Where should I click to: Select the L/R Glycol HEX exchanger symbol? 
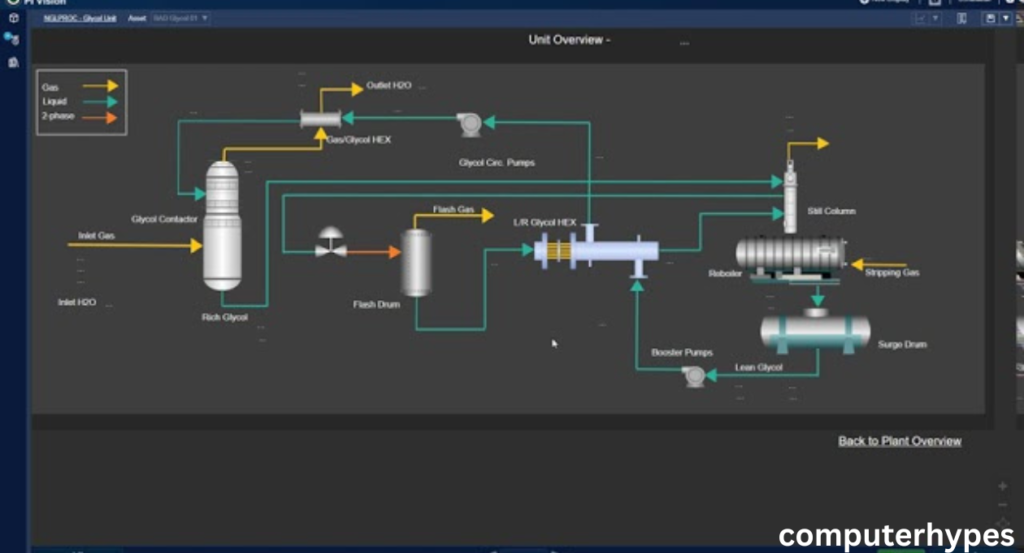click(x=596, y=251)
